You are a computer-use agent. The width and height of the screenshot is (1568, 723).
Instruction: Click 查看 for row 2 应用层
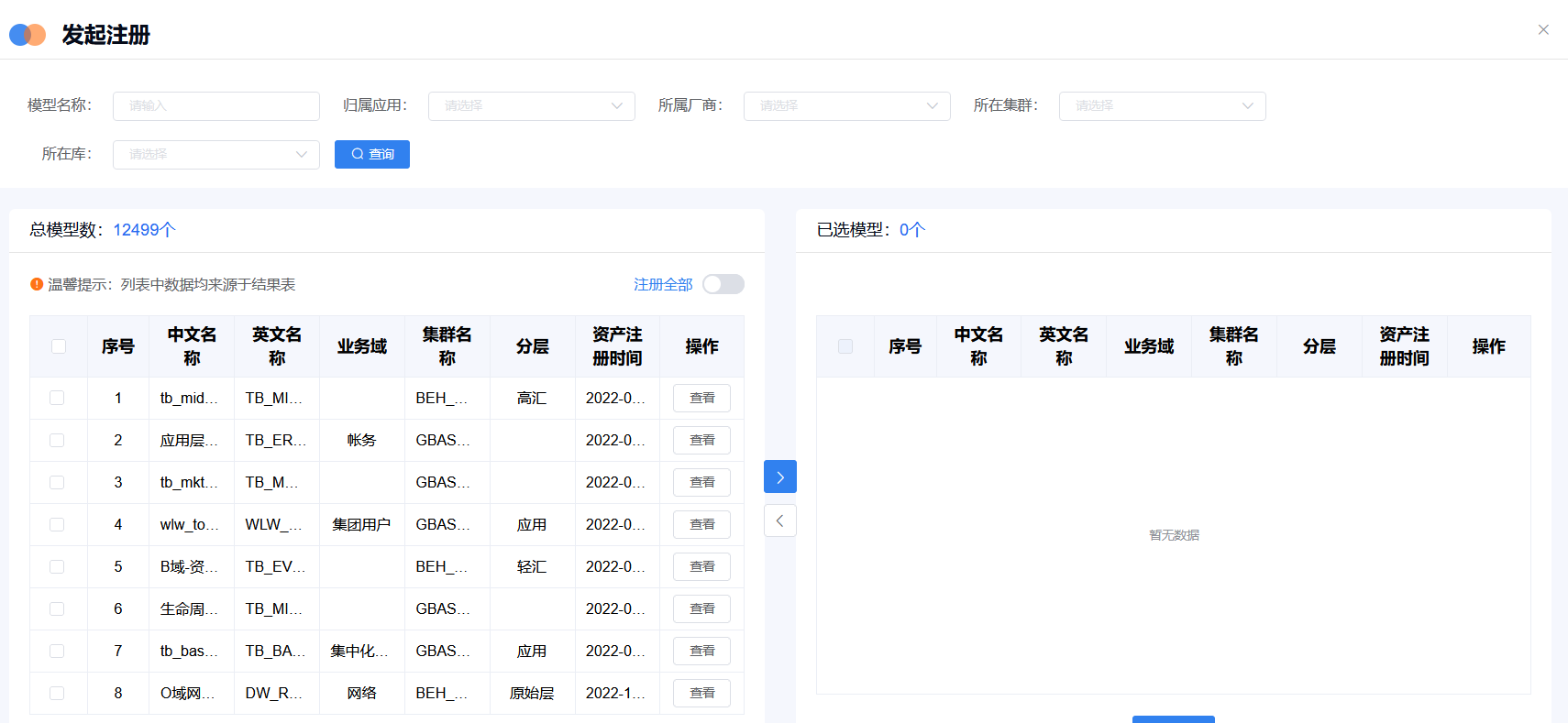coord(701,440)
